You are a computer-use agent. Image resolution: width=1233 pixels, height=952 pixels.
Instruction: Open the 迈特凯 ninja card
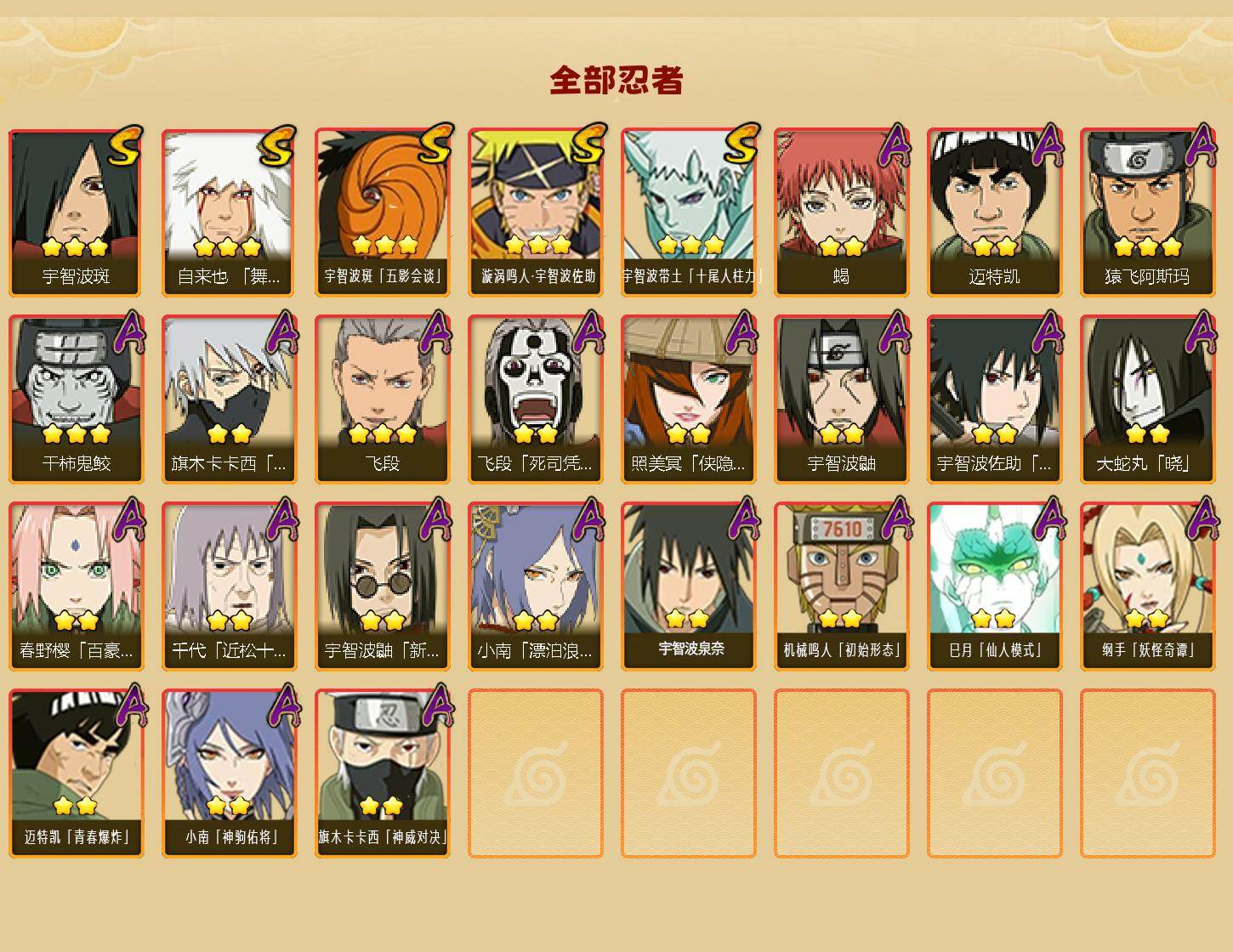pyautogui.click(x=995, y=213)
